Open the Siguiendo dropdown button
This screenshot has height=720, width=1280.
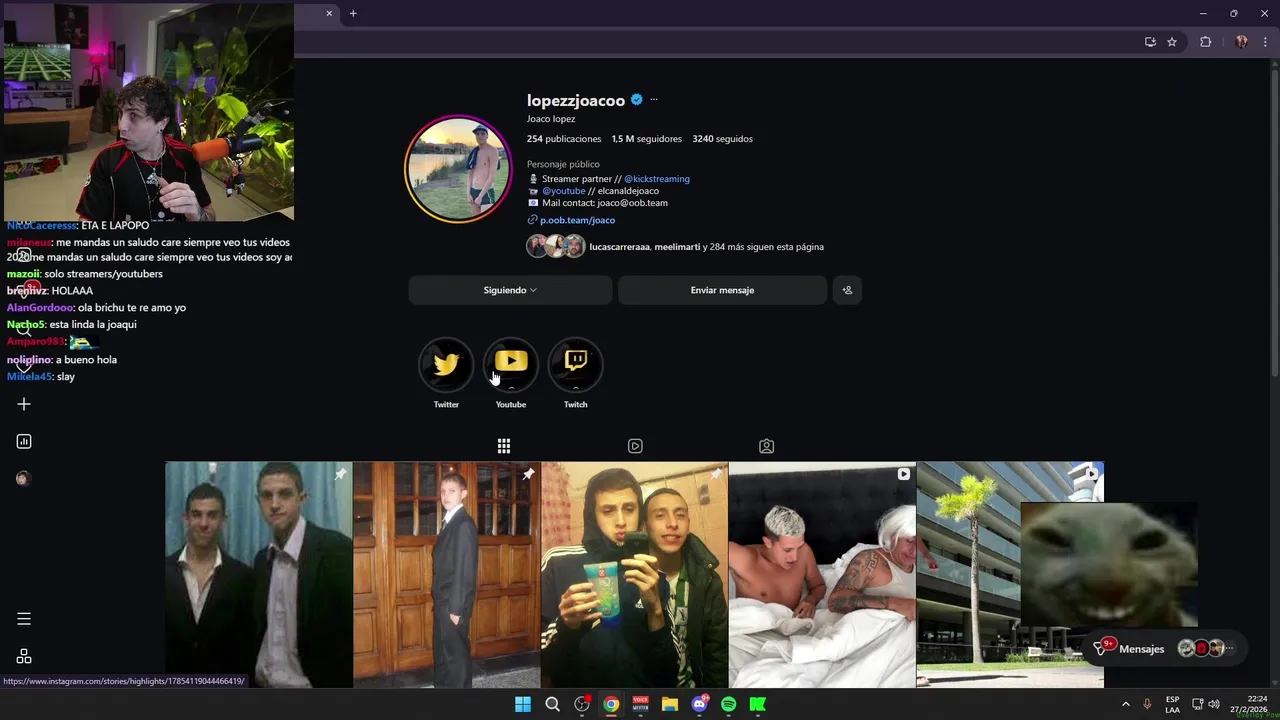(510, 290)
